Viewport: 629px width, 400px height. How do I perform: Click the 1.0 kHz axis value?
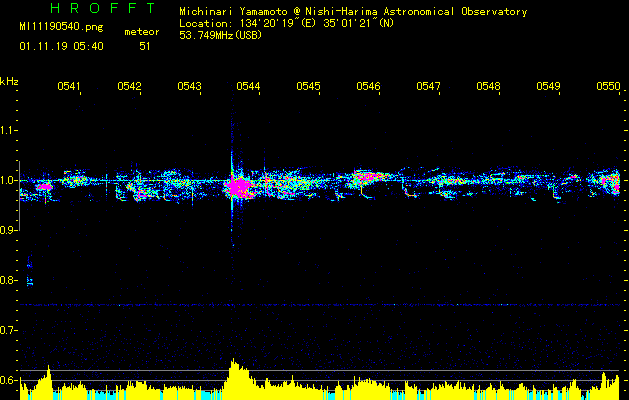[7, 180]
